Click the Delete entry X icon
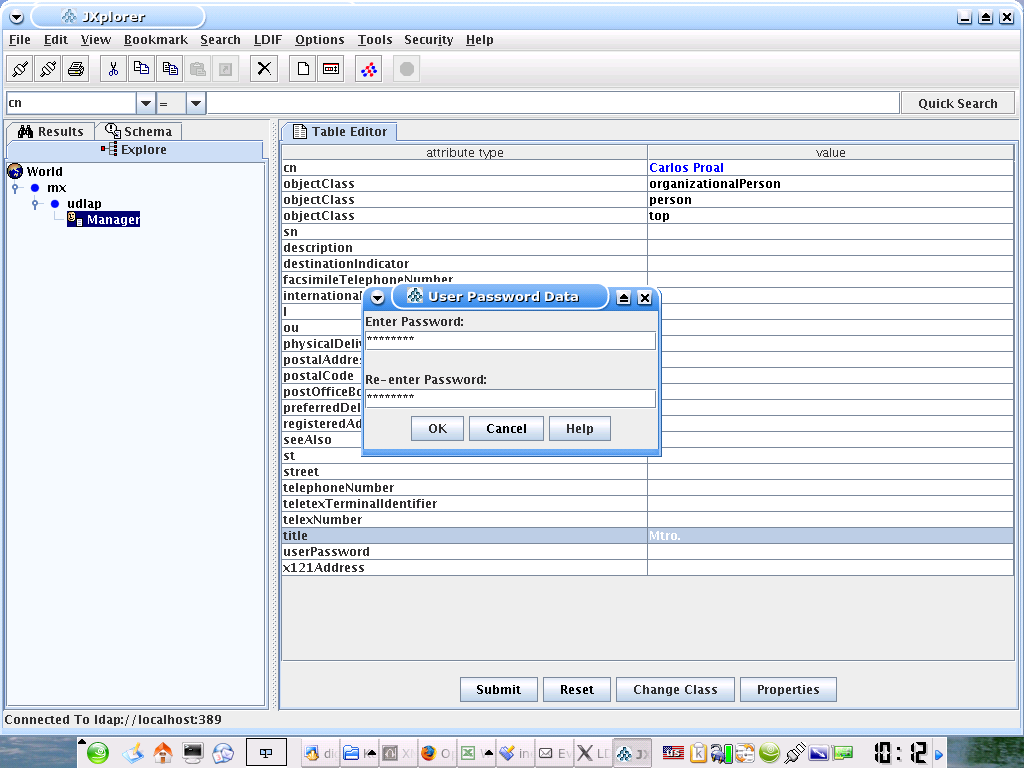This screenshot has height=768, width=1024. pyautogui.click(x=264, y=69)
